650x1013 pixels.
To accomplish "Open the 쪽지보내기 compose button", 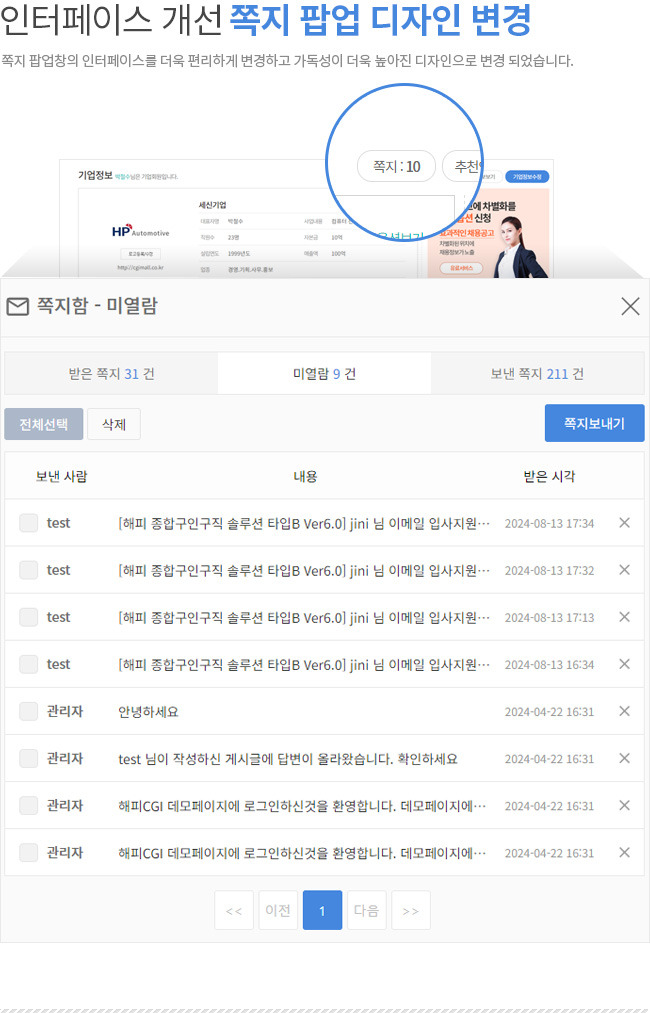I will pyautogui.click(x=594, y=423).
